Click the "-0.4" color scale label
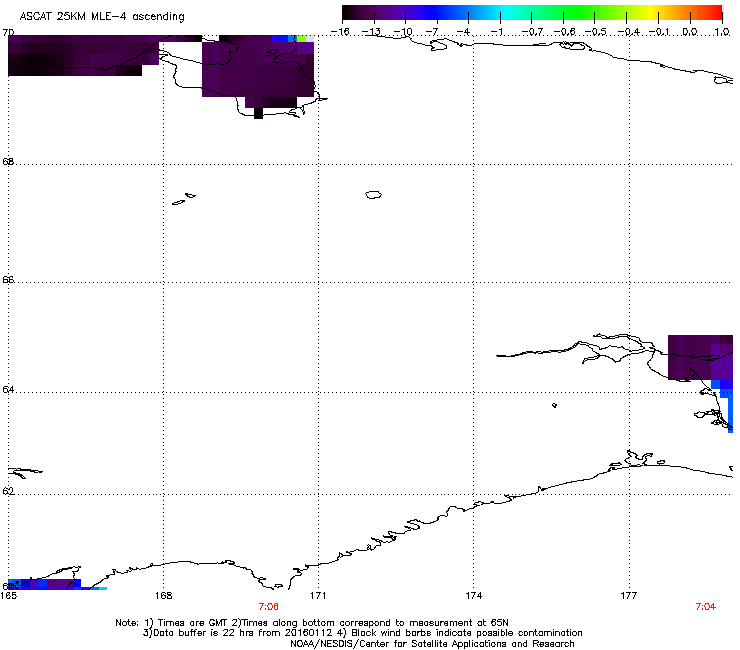The height and width of the screenshot is (650, 740). [628, 32]
